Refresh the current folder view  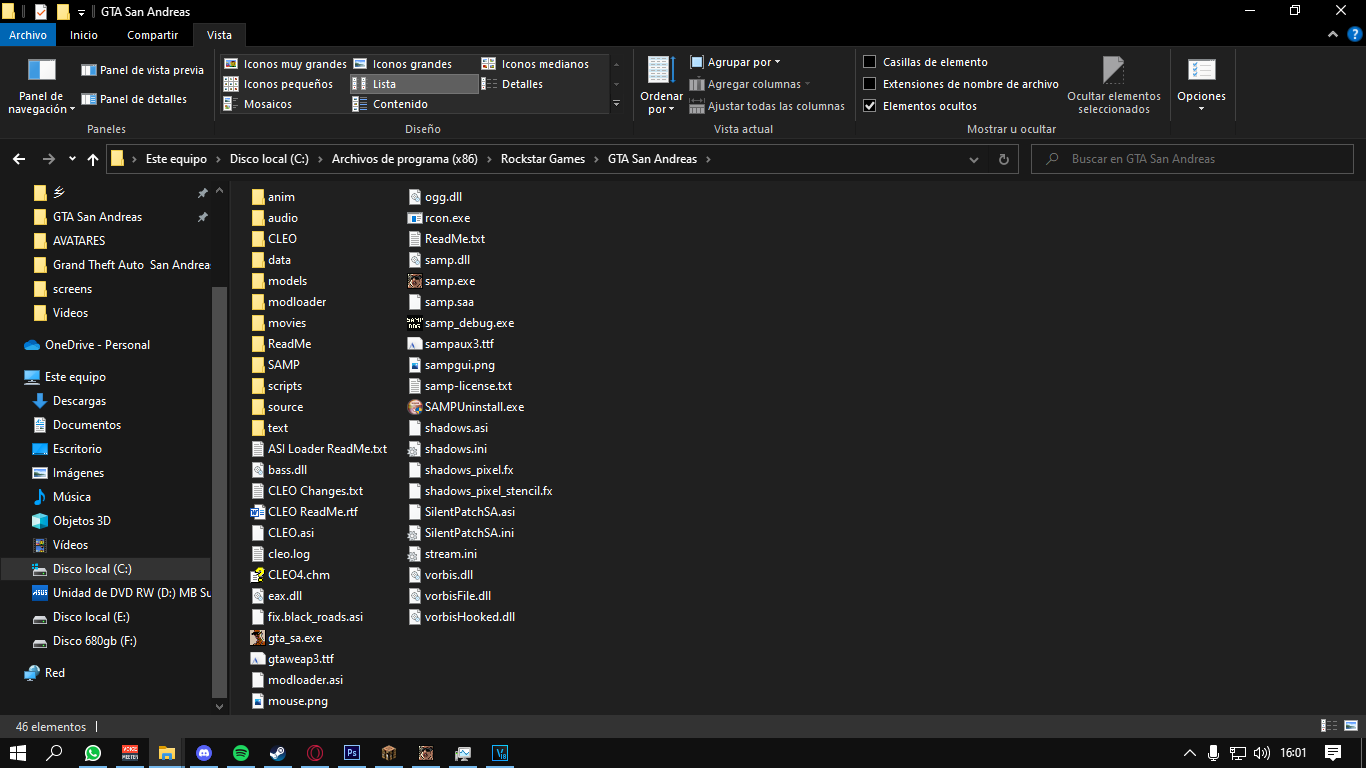(x=1003, y=159)
